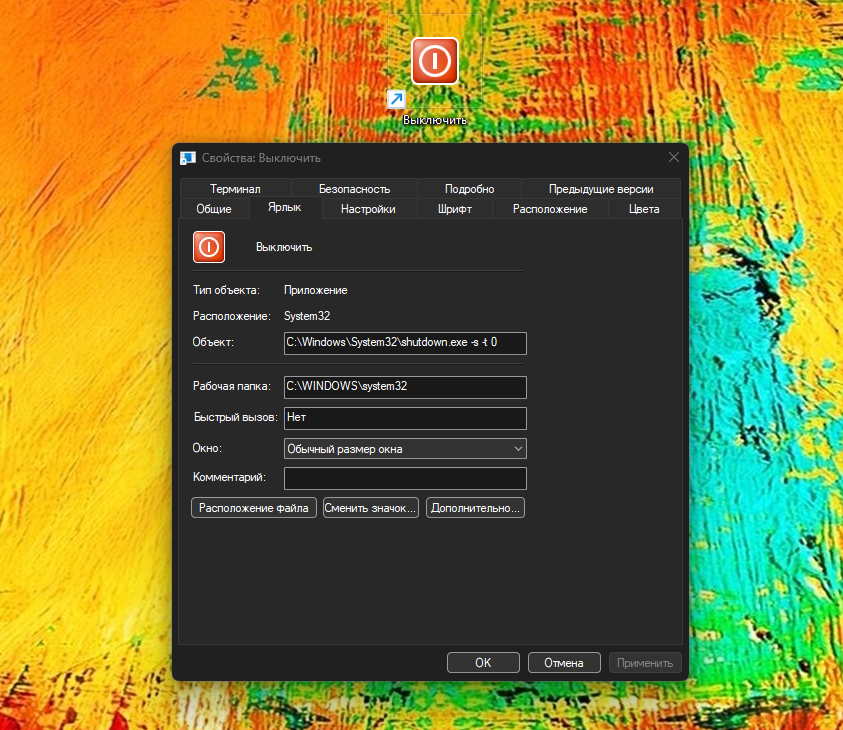Open Дополнительно... advanced options

click(x=475, y=508)
